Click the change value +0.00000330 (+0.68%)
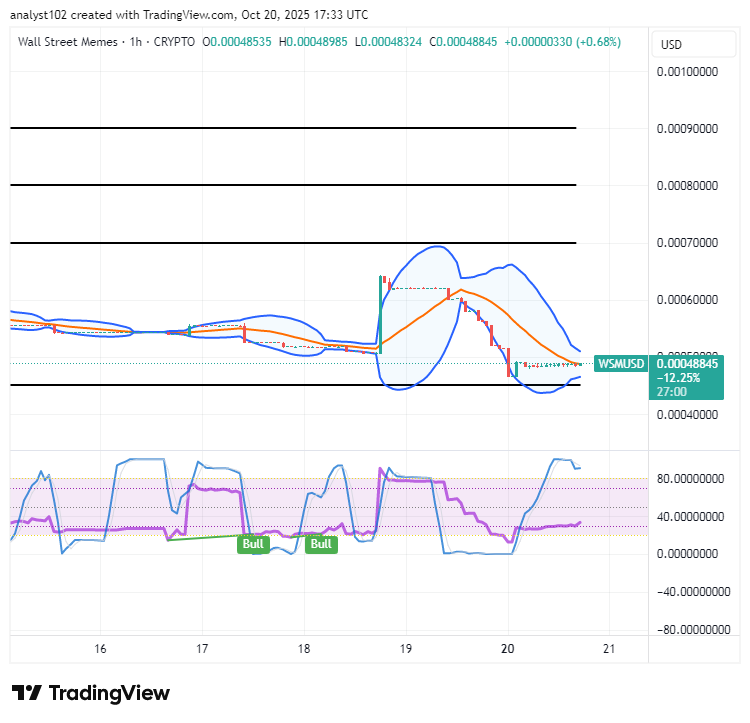Screen dimensions: 750x723 [x=562, y=42]
